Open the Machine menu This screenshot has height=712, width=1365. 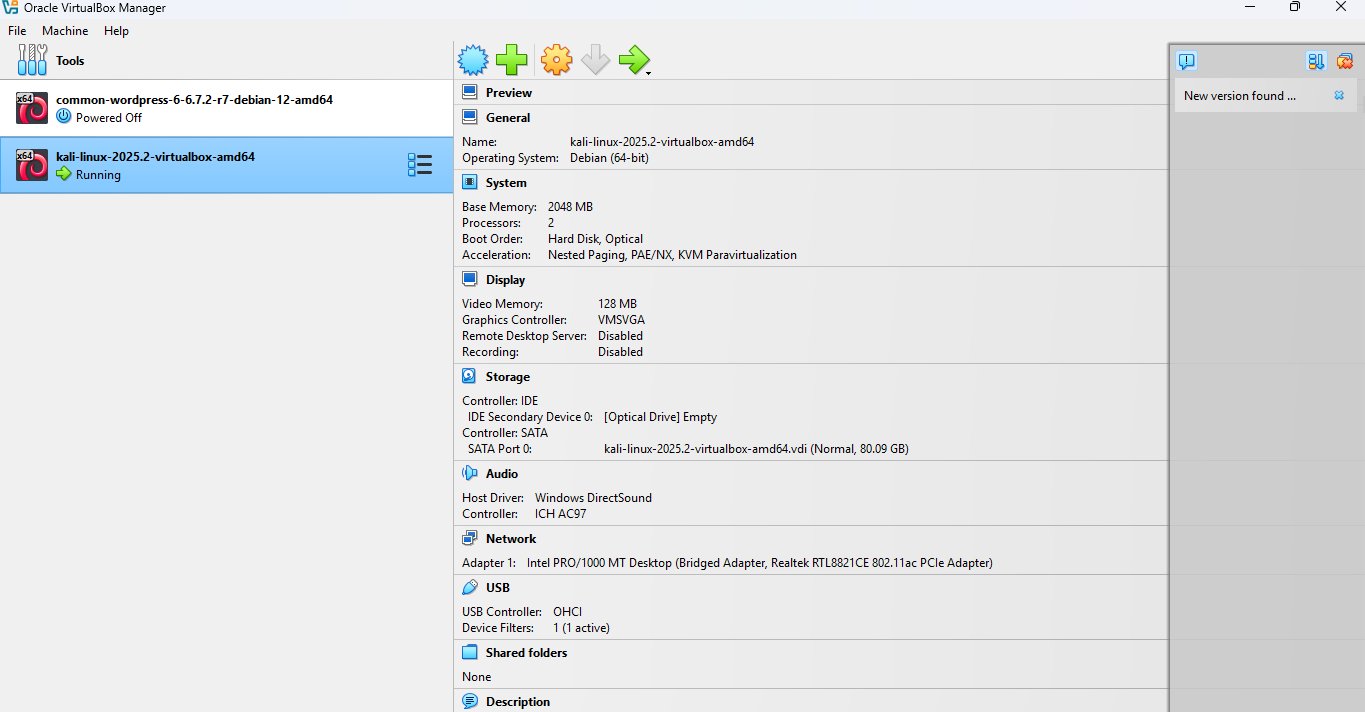point(65,31)
